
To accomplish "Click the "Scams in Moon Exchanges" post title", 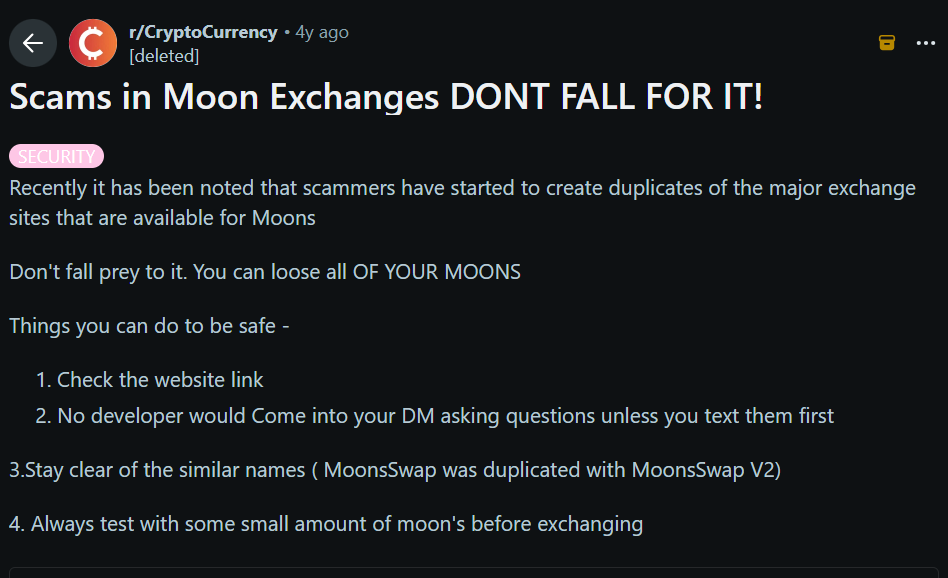I will tap(225, 97).
